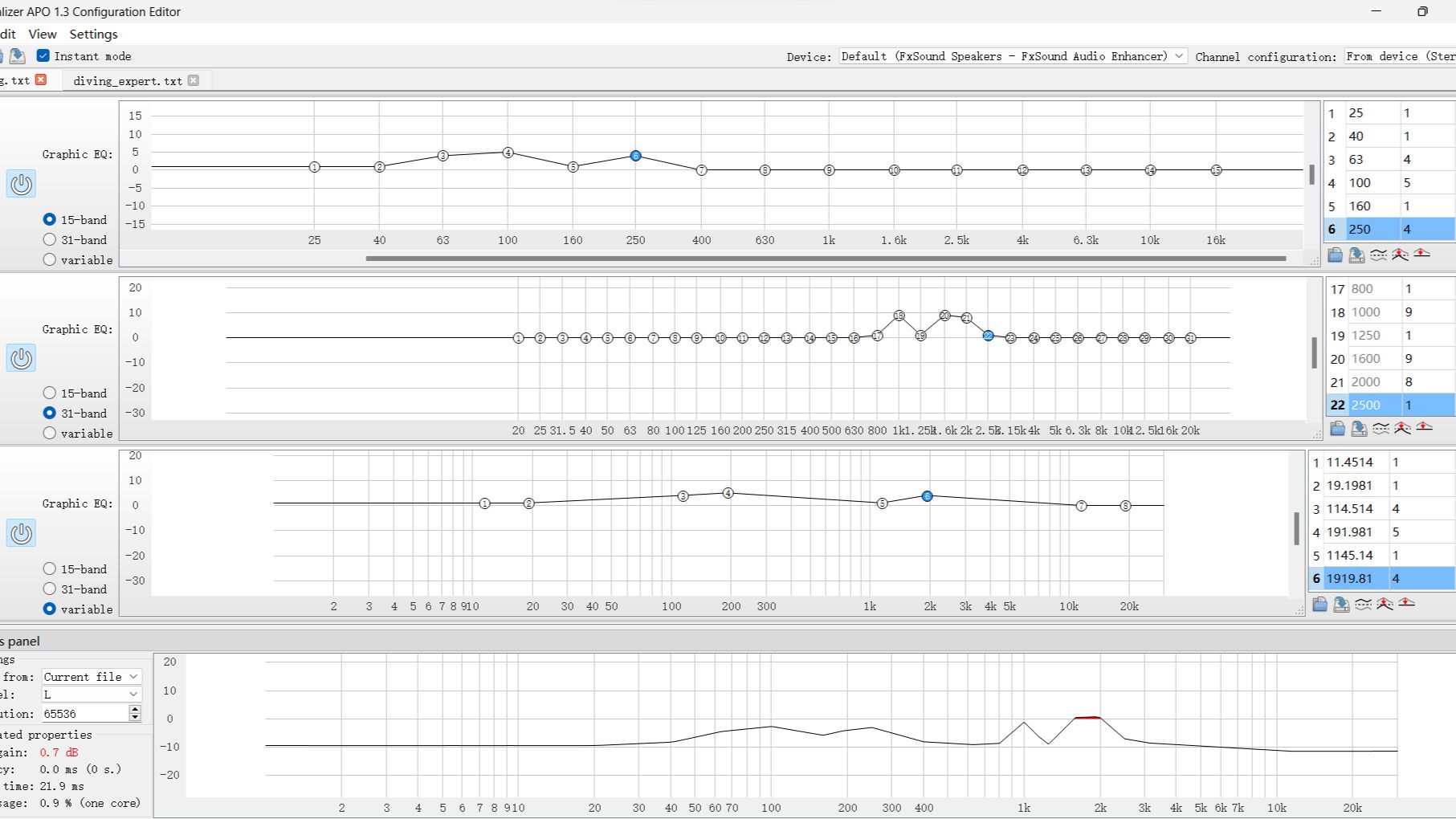Viewport: 1456px width, 819px height.
Task: Invert response in the variable EQ
Action: 1363,604
